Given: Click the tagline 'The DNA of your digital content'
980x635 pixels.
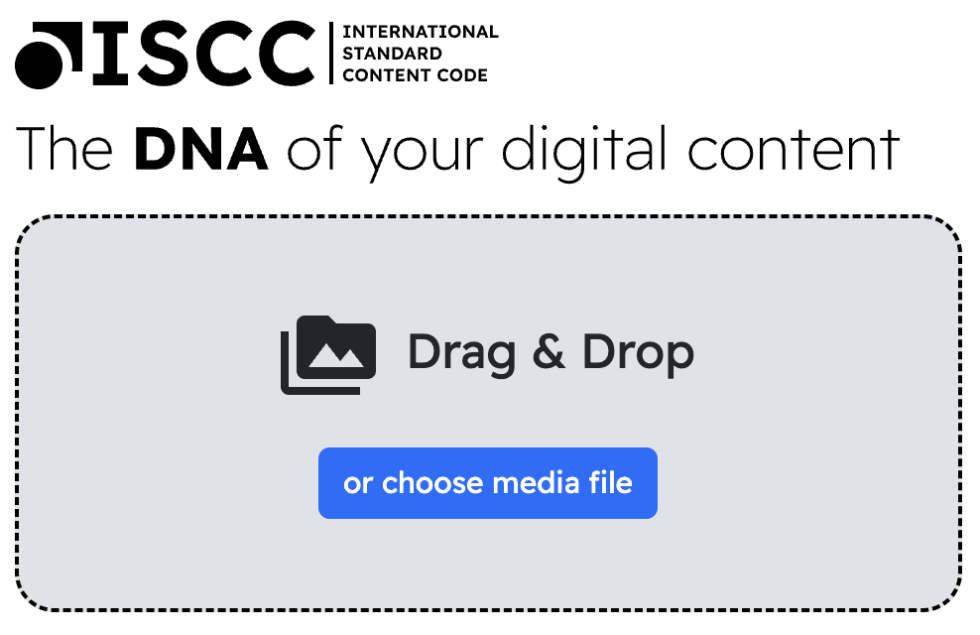Looking at the screenshot, I should pyautogui.click(x=458, y=149).
